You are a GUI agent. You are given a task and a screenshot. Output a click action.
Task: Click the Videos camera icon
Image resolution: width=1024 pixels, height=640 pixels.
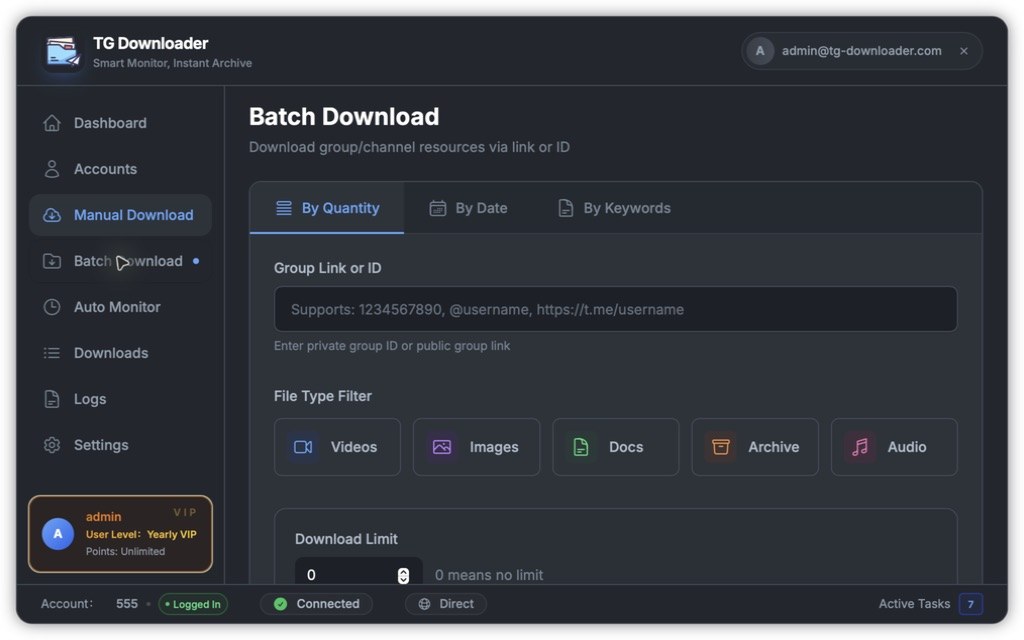click(x=303, y=447)
